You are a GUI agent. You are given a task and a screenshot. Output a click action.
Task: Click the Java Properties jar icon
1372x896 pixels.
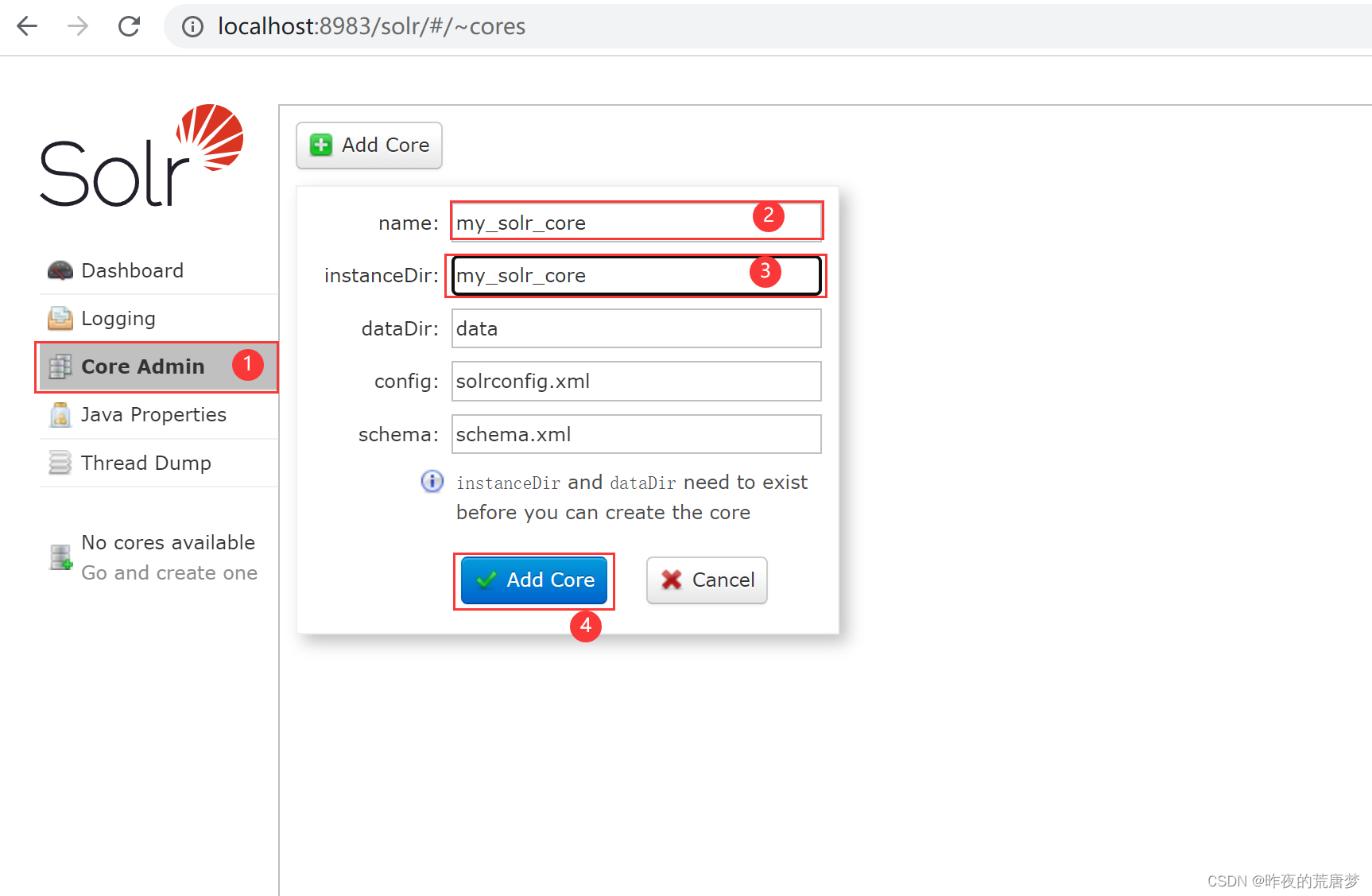pyautogui.click(x=60, y=415)
